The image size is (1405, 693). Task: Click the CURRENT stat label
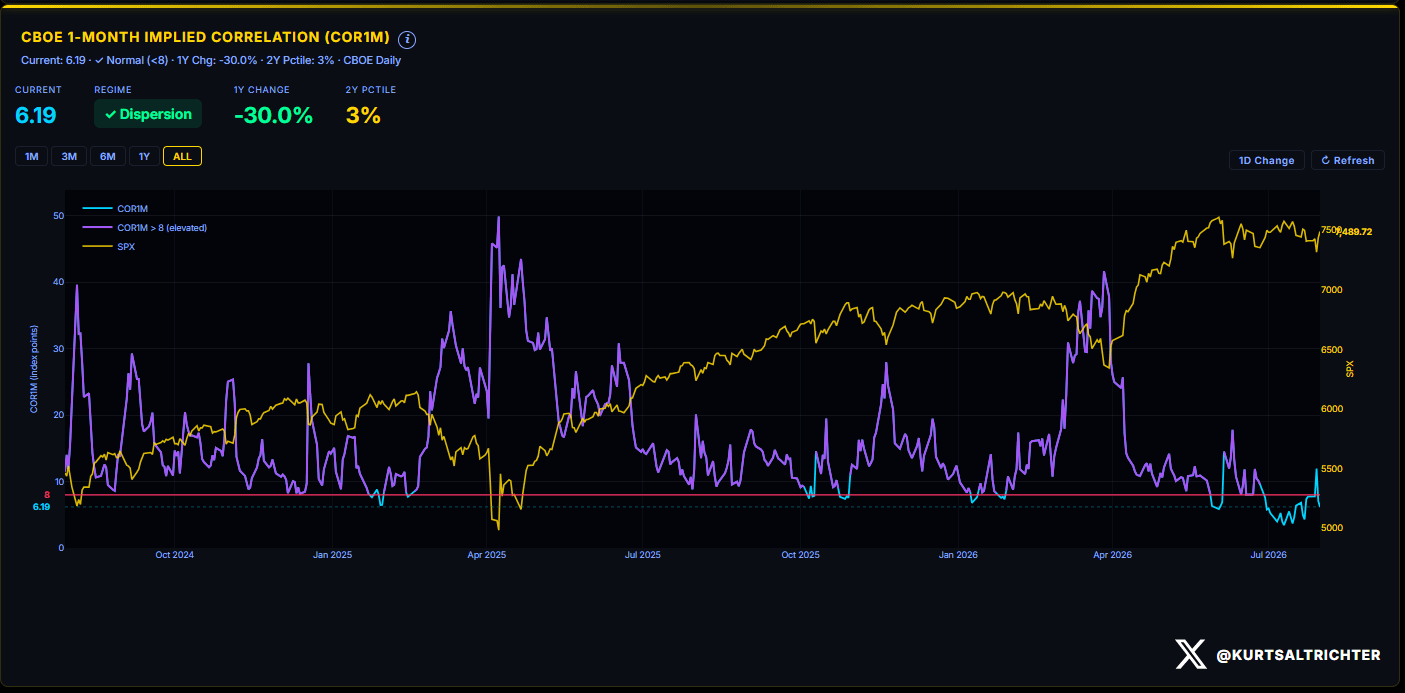38,90
